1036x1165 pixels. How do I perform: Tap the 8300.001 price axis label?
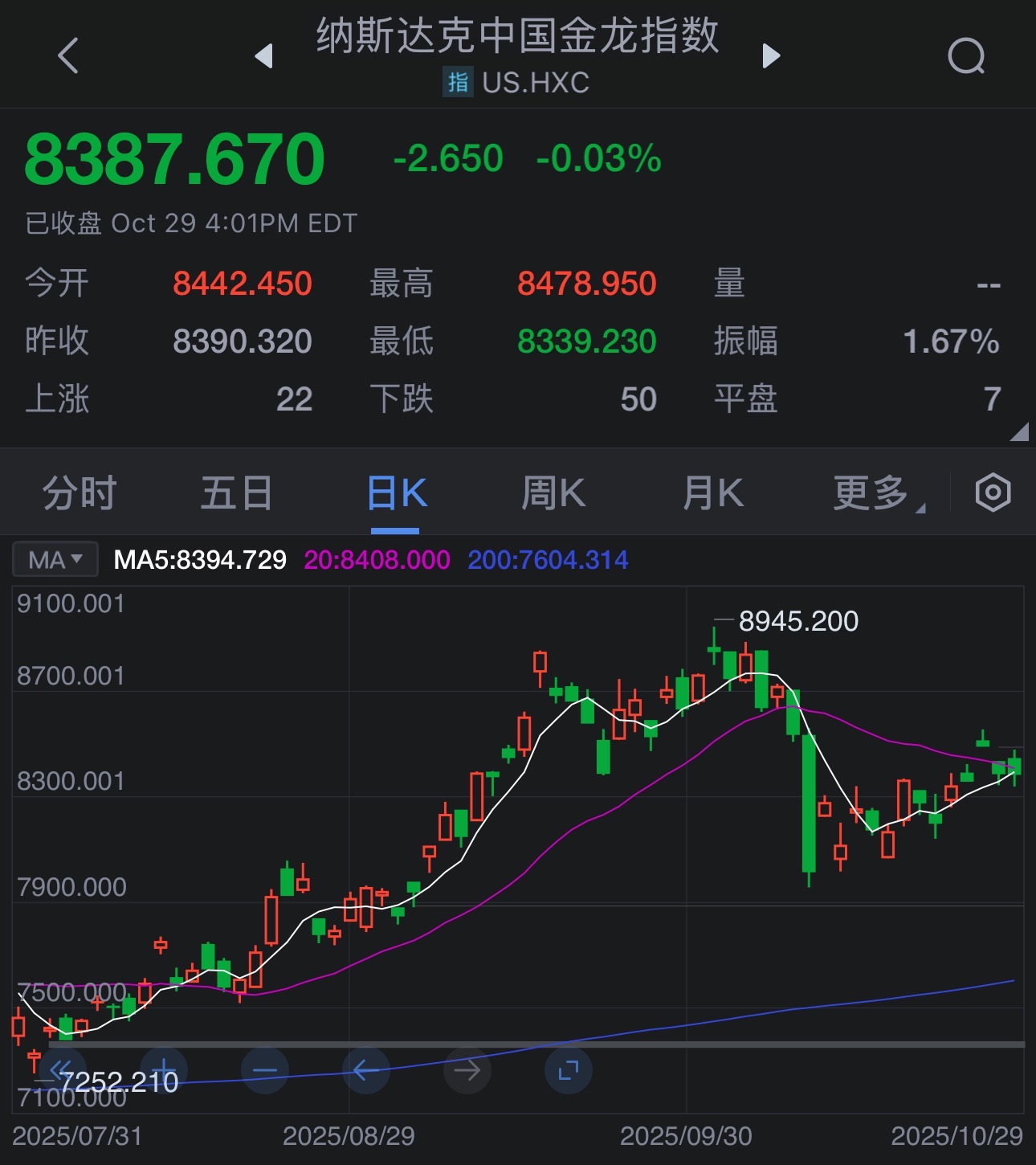71,781
